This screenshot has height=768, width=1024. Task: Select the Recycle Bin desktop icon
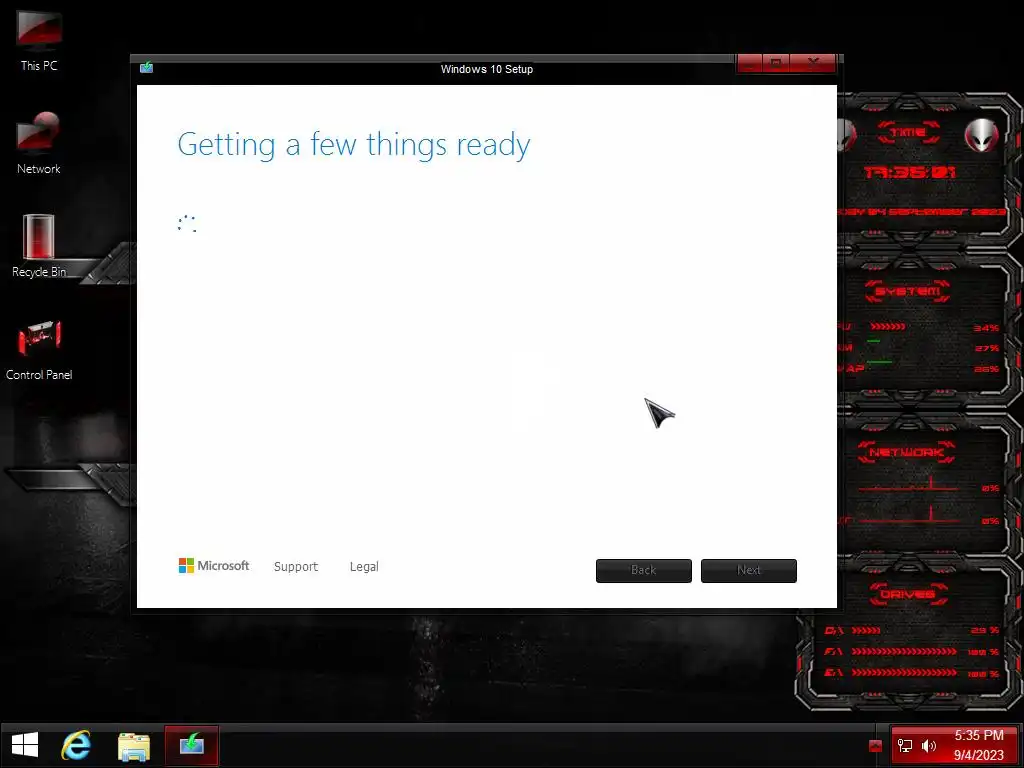click(39, 246)
